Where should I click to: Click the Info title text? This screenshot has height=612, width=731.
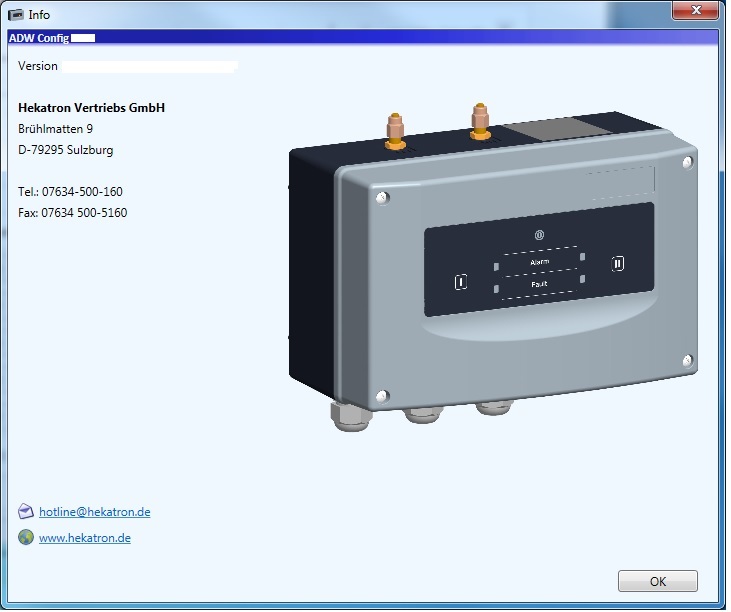(39, 15)
